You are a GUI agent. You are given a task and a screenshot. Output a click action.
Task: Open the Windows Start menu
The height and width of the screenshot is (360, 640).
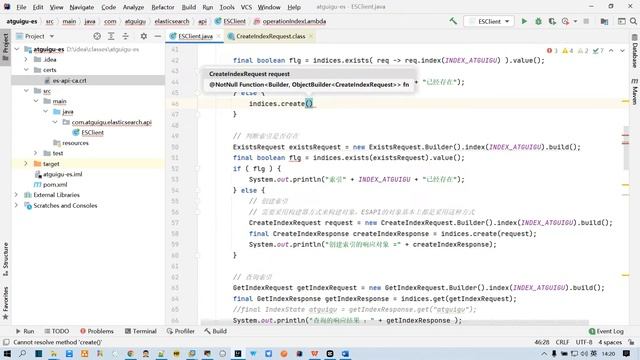tap(7, 353)
